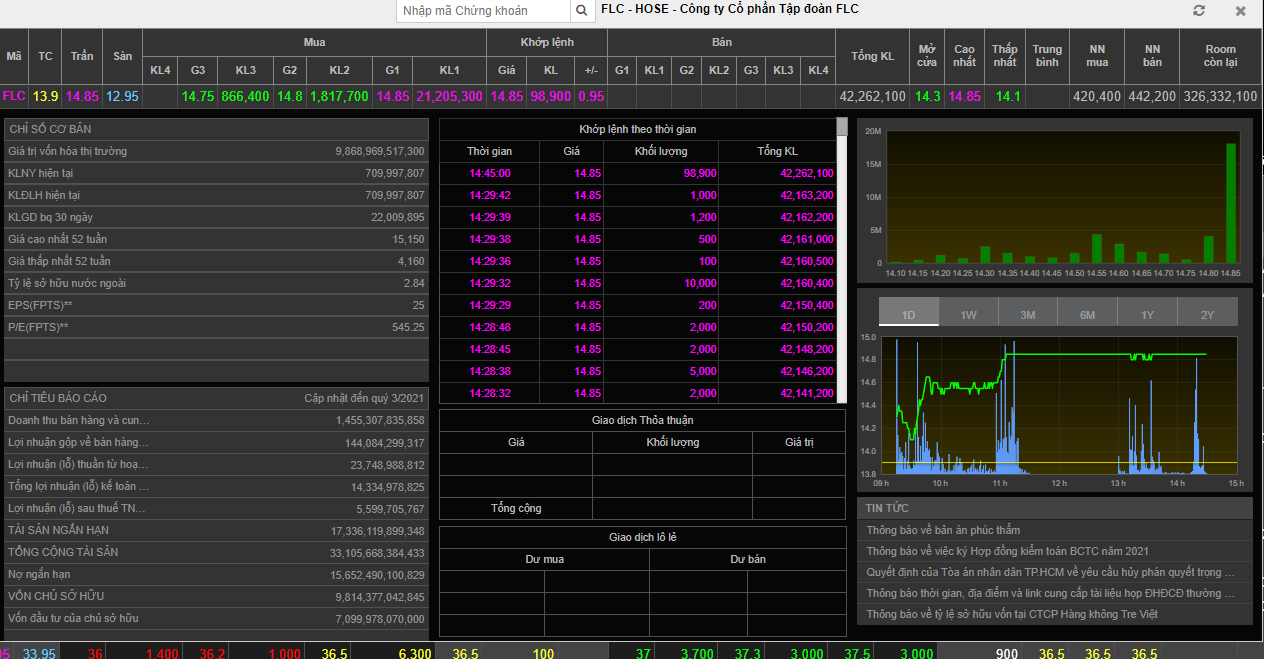This screenshot has width=1264, height=659.
Task: Switch chart to 6M range
Action: pyautogui.click(x=1088, y=312)
